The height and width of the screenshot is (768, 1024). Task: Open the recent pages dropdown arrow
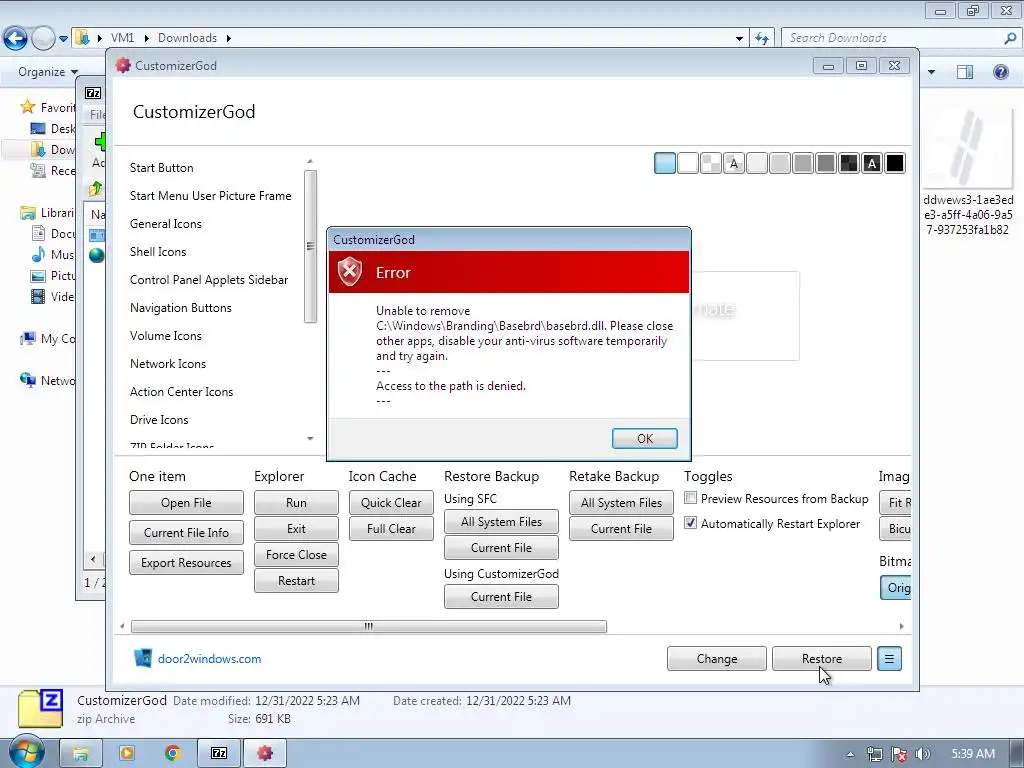tap(63, 39)
